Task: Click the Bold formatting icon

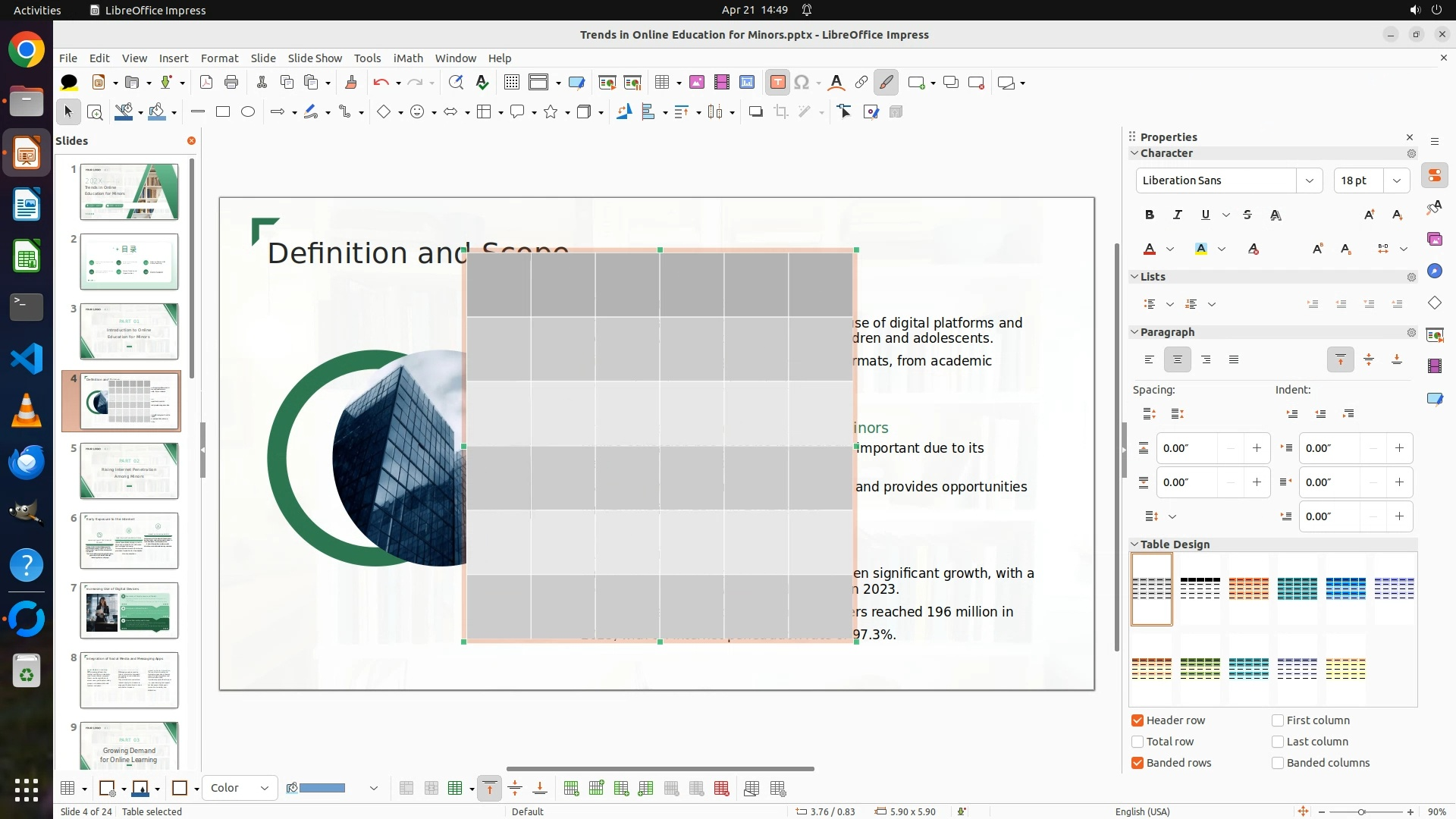Action: 1150,215
